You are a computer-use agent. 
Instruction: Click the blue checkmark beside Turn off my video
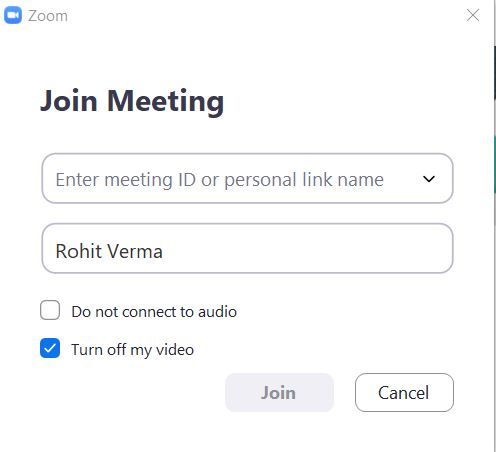(50, 348)
